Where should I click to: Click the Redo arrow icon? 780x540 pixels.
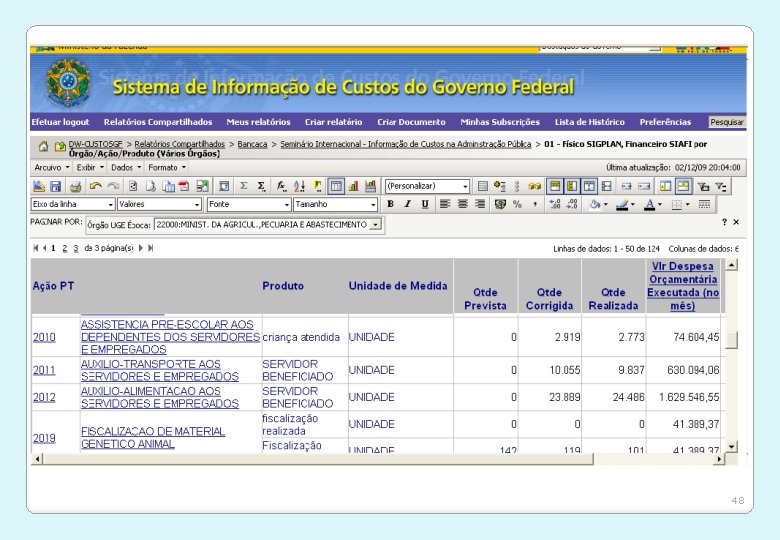coord(113,186)
